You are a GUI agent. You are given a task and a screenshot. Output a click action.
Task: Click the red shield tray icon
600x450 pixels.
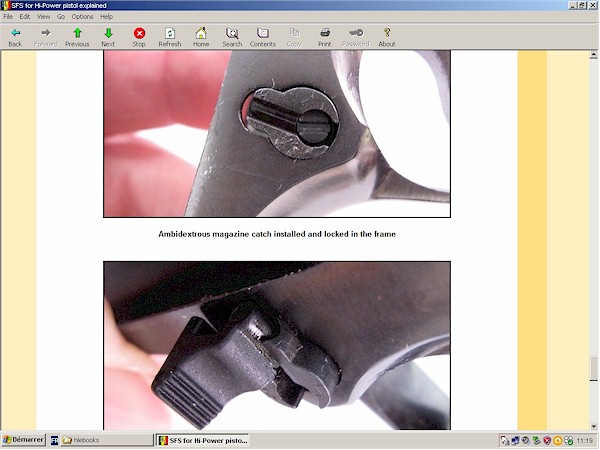(547, 440)
